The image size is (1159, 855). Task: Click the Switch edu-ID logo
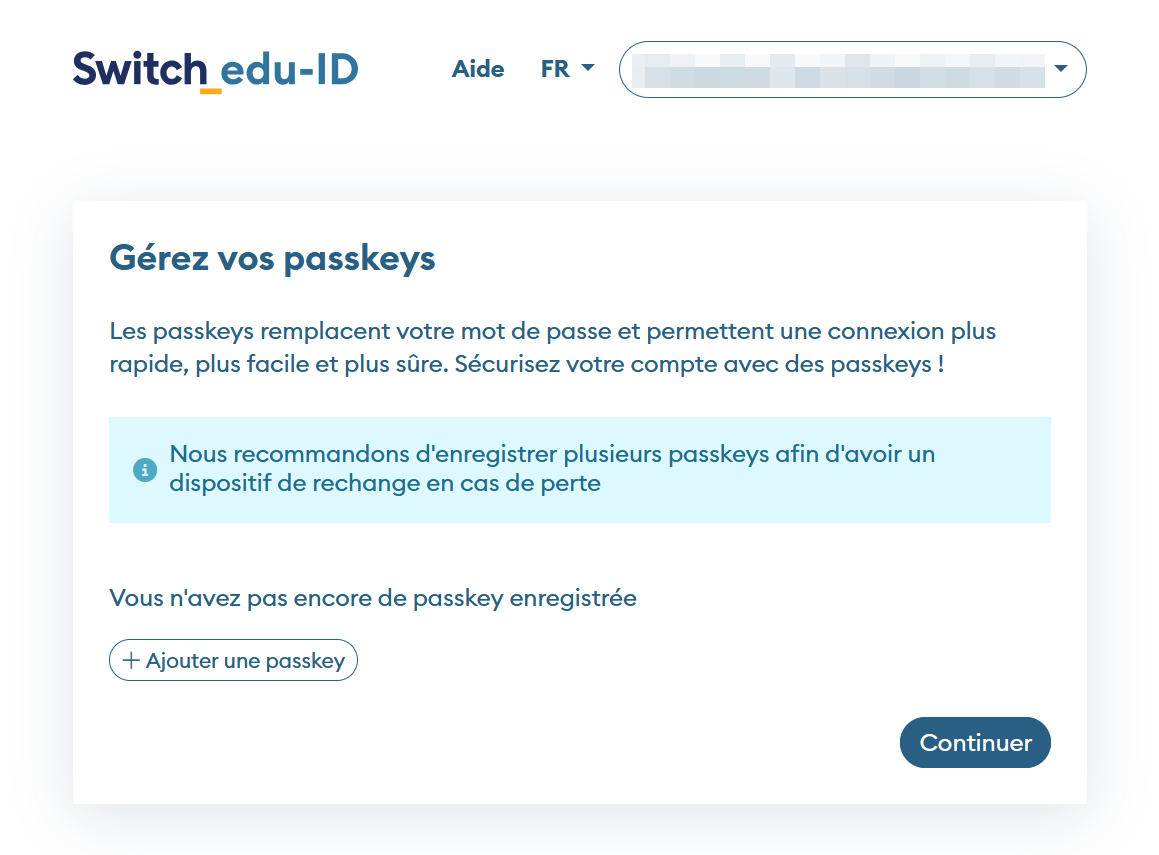click(215, 70)
